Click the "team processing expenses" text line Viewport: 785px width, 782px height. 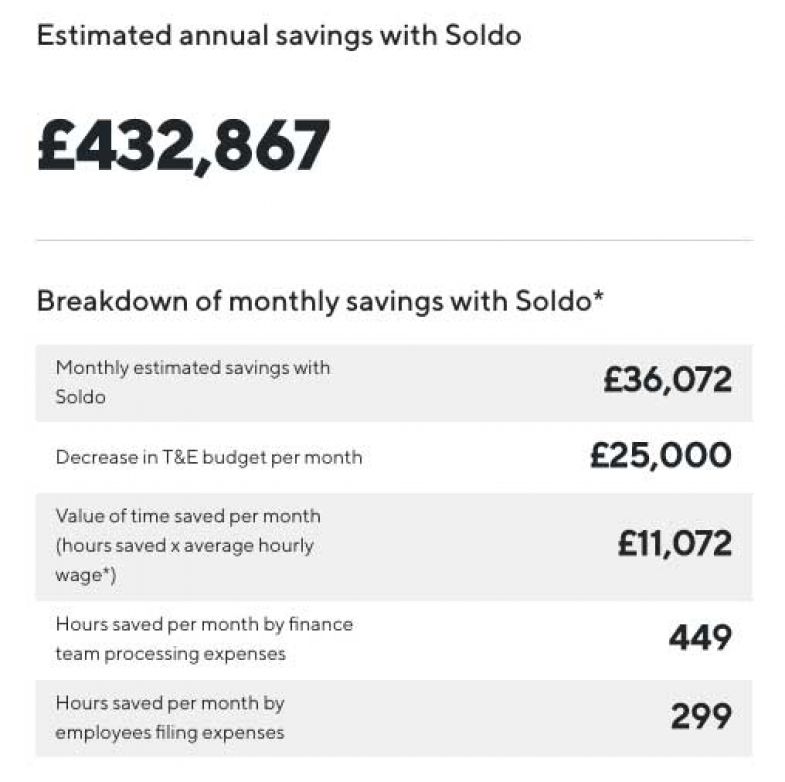(170, 653)
